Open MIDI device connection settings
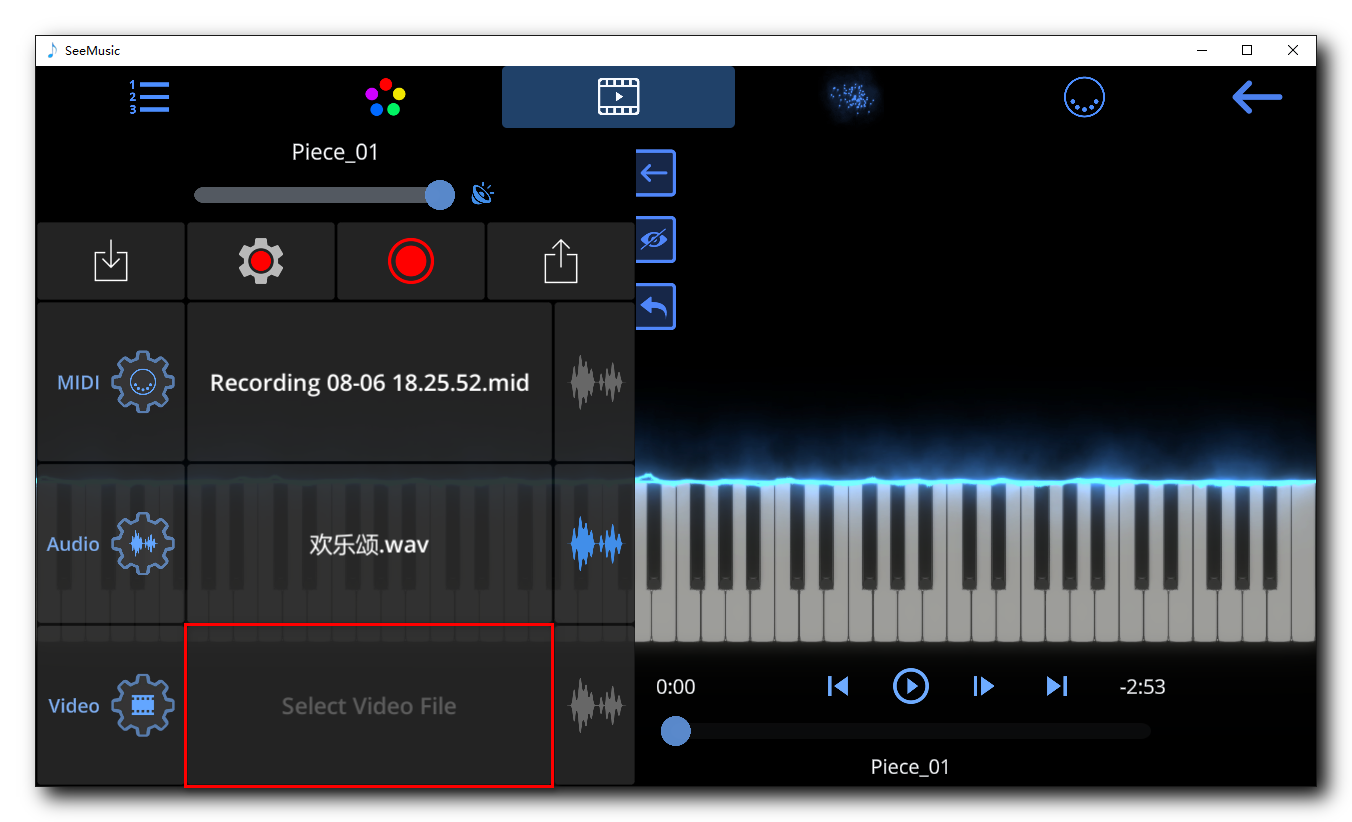1352x822 pixels. point(1084,96)
